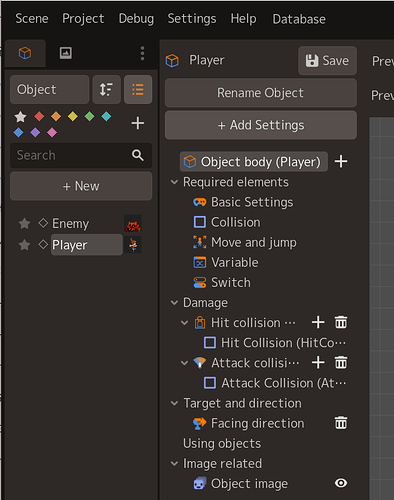Pick the green diamond color tag
The height and width of the screenshot is (500, 394).
(x=89, y=116)
